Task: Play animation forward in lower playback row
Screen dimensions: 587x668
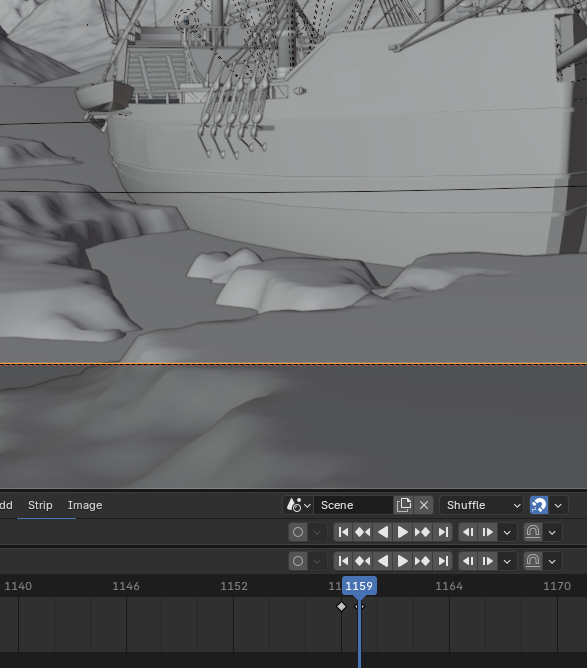Action: pyautogui.click(x=403, y=561)
